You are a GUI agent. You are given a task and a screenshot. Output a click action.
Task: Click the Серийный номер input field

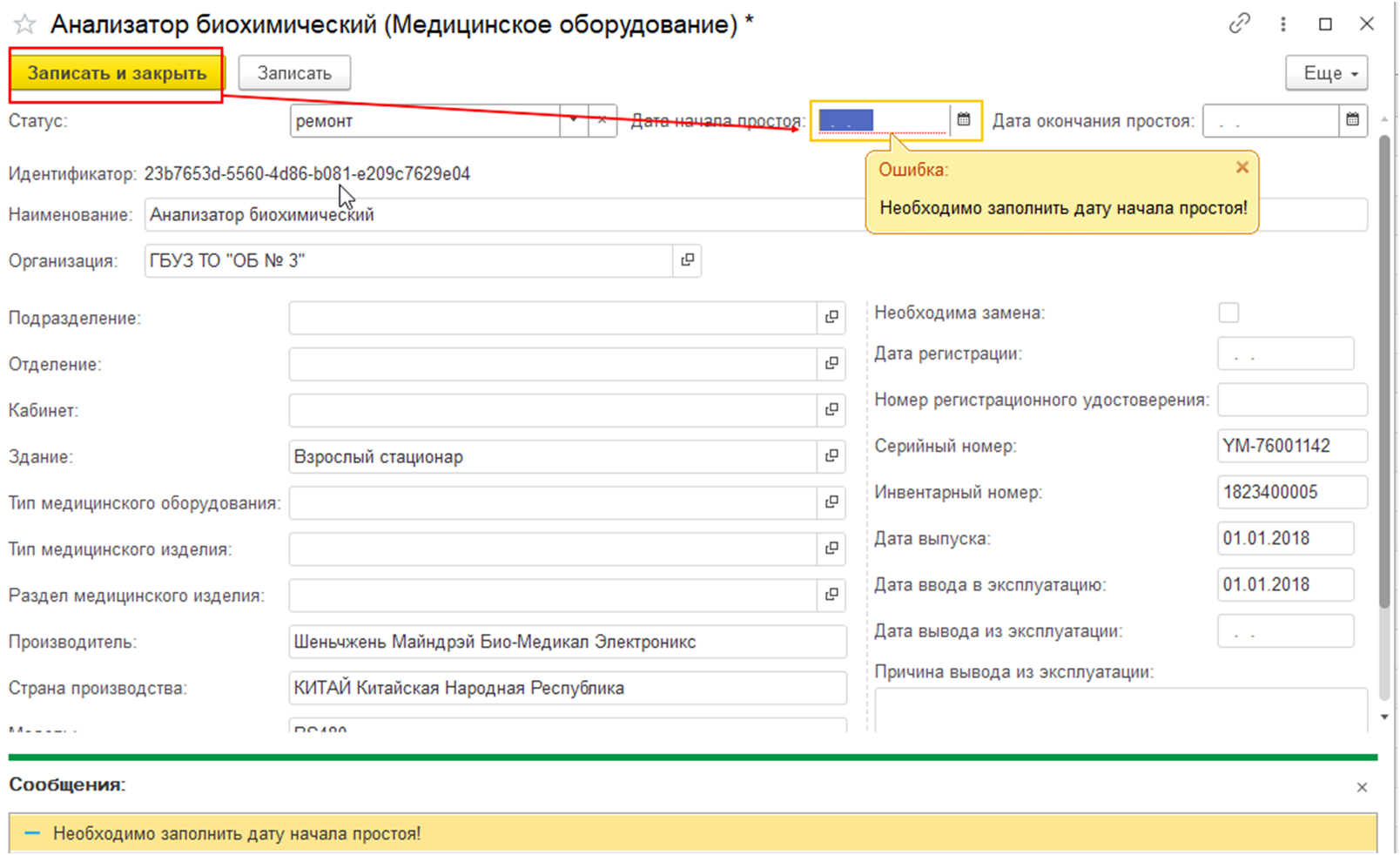point(1291,446)
